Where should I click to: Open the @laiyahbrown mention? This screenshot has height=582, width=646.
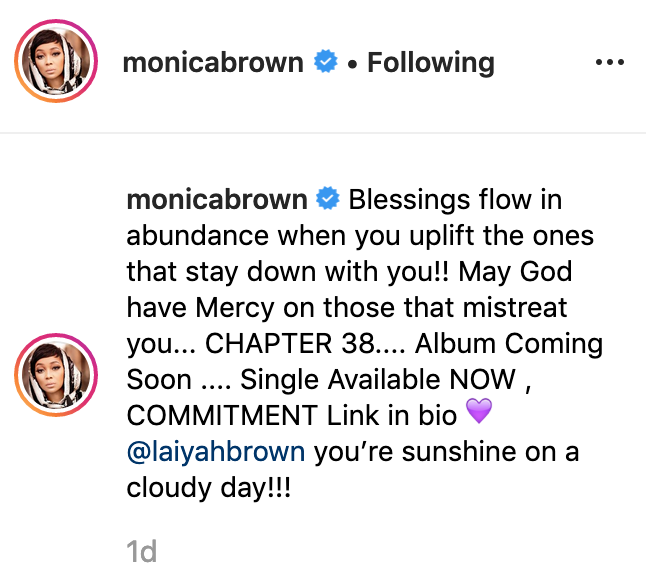pyautogui.click(x=216, y=451)
